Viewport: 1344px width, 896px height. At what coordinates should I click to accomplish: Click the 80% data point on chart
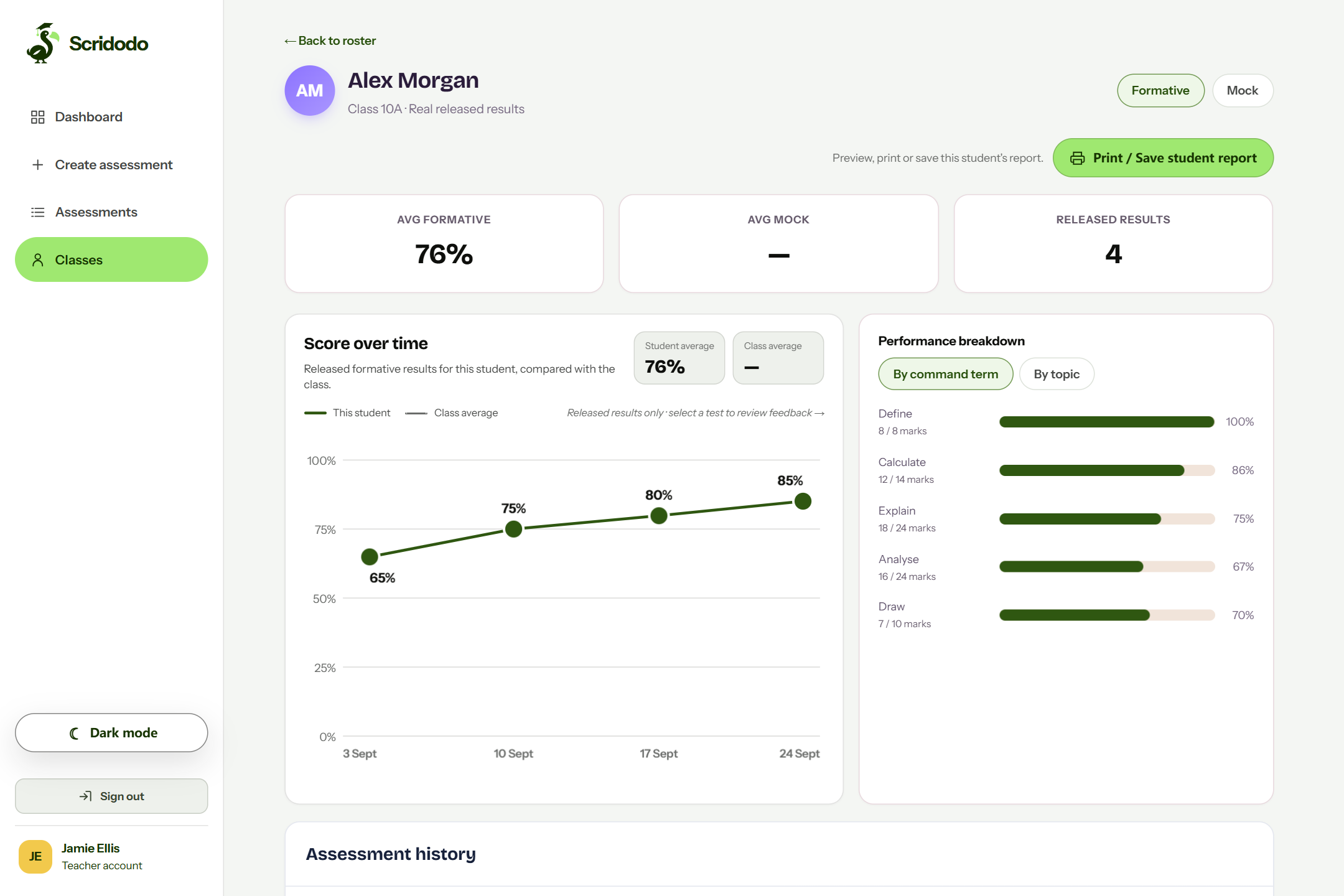click(x=659, y=515)
